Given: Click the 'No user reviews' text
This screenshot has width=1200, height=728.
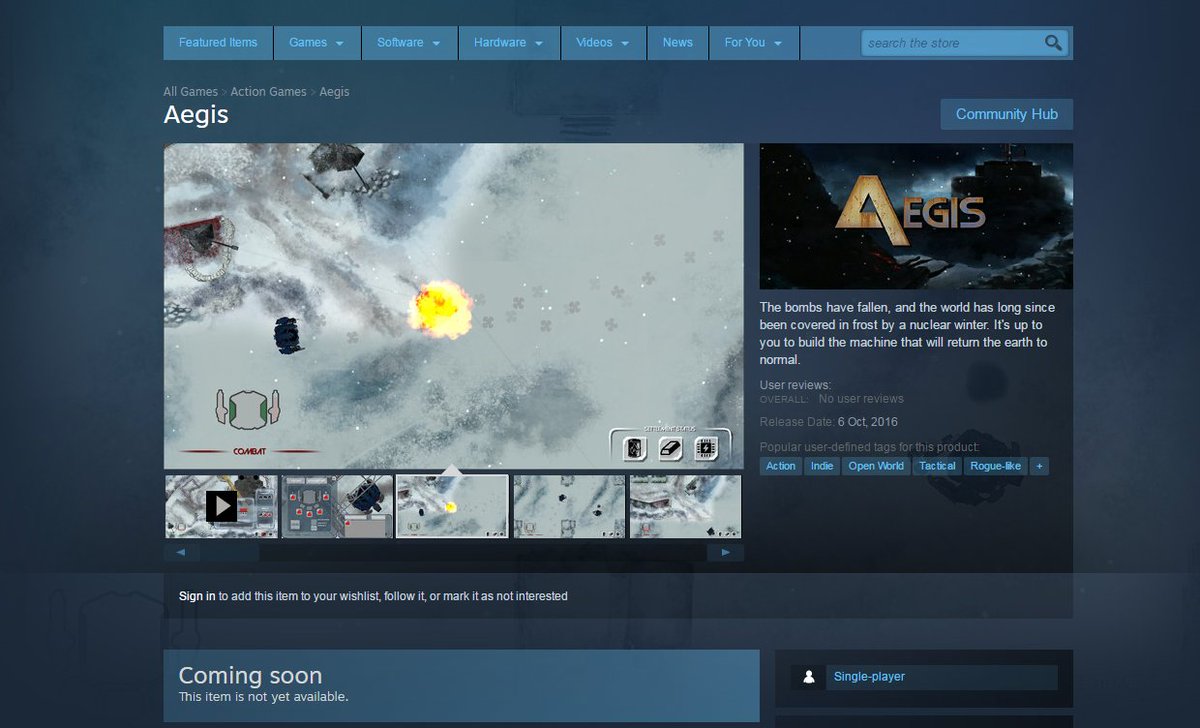Looking at the screenshot, I should tap(861, 399).
